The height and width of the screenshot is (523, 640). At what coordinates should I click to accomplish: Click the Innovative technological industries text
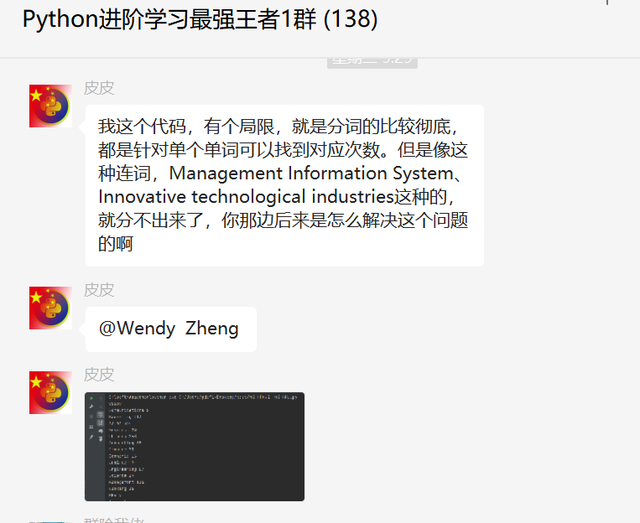point(246,197)
